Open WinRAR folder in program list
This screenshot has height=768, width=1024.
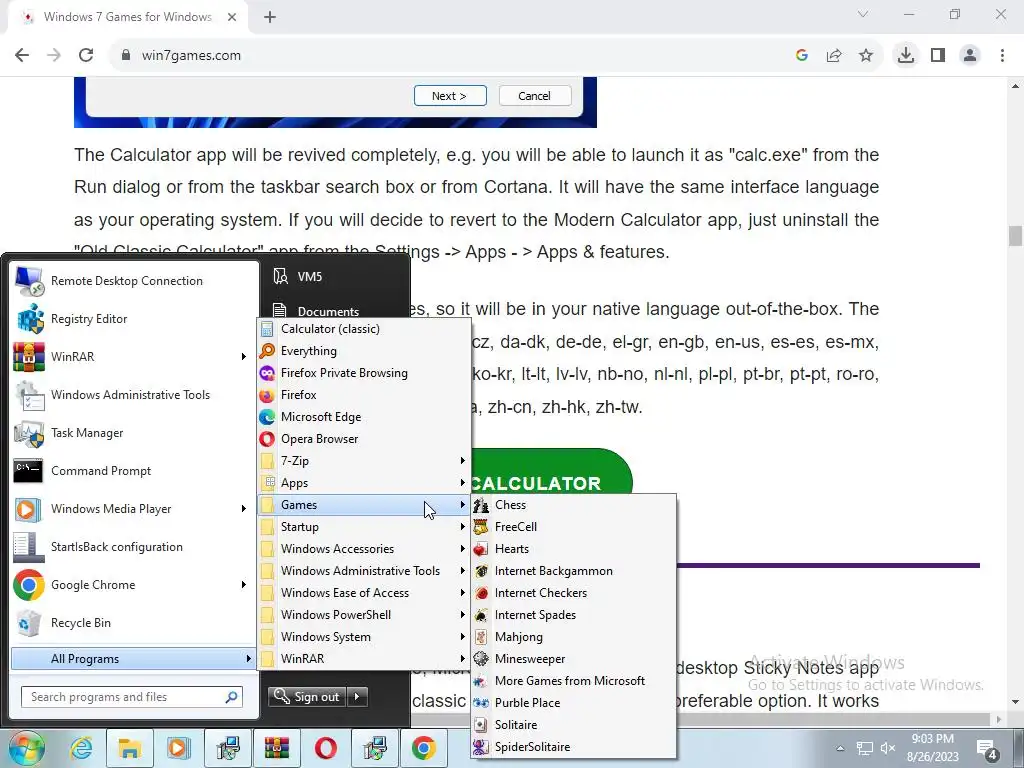364,658
